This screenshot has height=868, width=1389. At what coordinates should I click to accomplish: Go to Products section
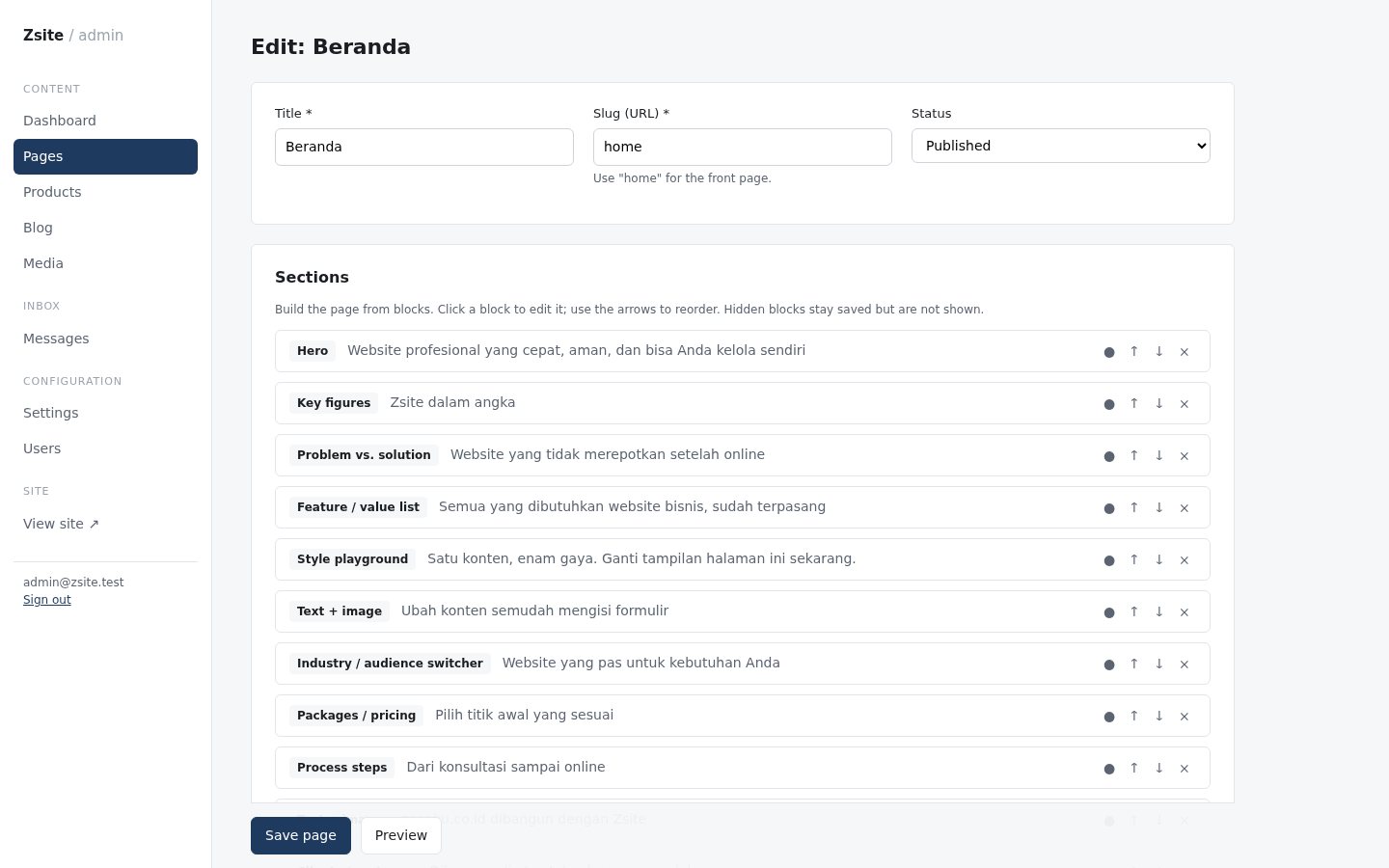click(105, 192)
